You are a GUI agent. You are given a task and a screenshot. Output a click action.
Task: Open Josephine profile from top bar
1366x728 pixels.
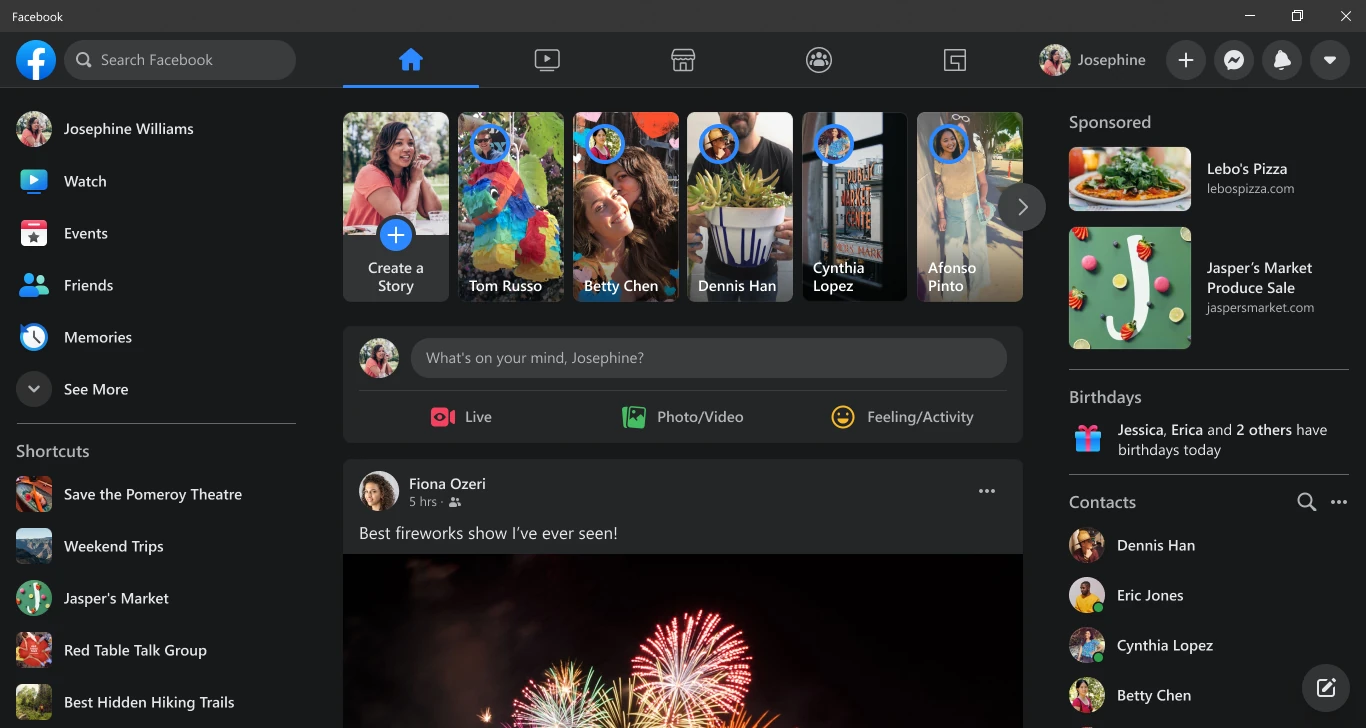tap(1093, 60)
